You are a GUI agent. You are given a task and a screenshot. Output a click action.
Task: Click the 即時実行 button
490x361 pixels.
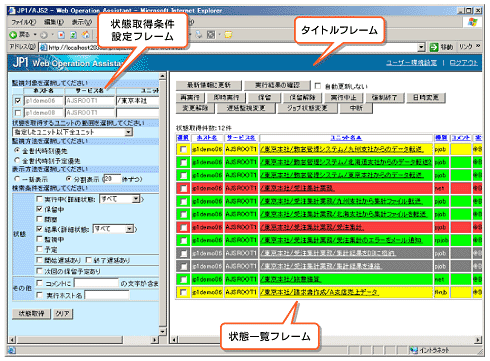coord(226,97)
